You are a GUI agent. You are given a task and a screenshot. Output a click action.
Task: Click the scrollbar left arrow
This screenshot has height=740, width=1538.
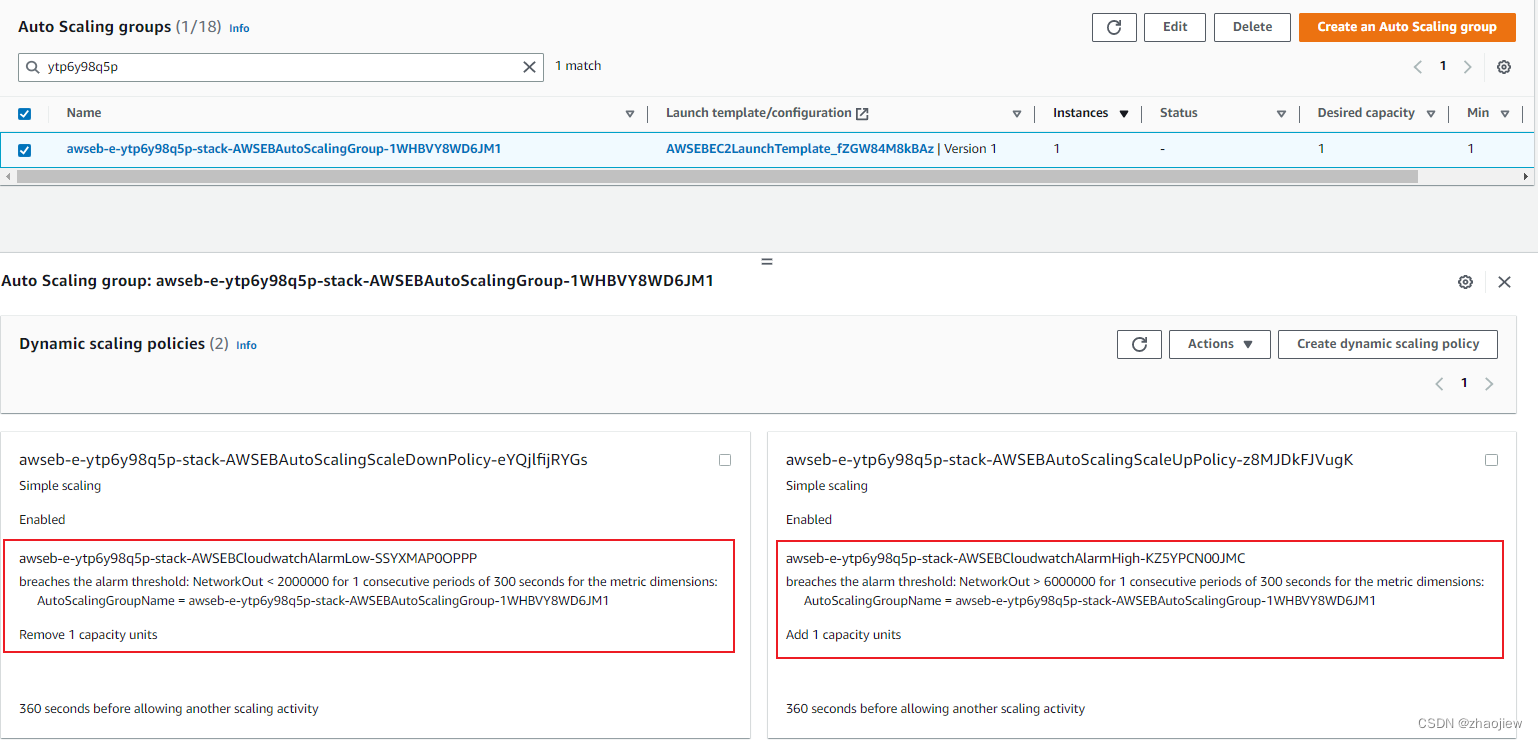pyautogui.click(x=8, y=176)
